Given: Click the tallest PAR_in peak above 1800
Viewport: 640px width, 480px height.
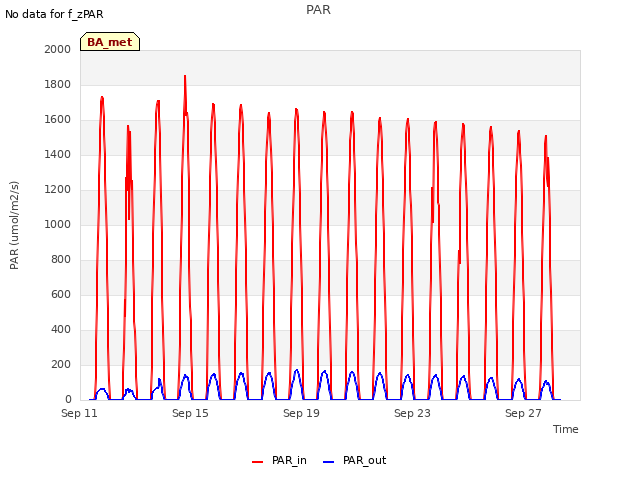Looking at the screenshot, I should [185, 76].
